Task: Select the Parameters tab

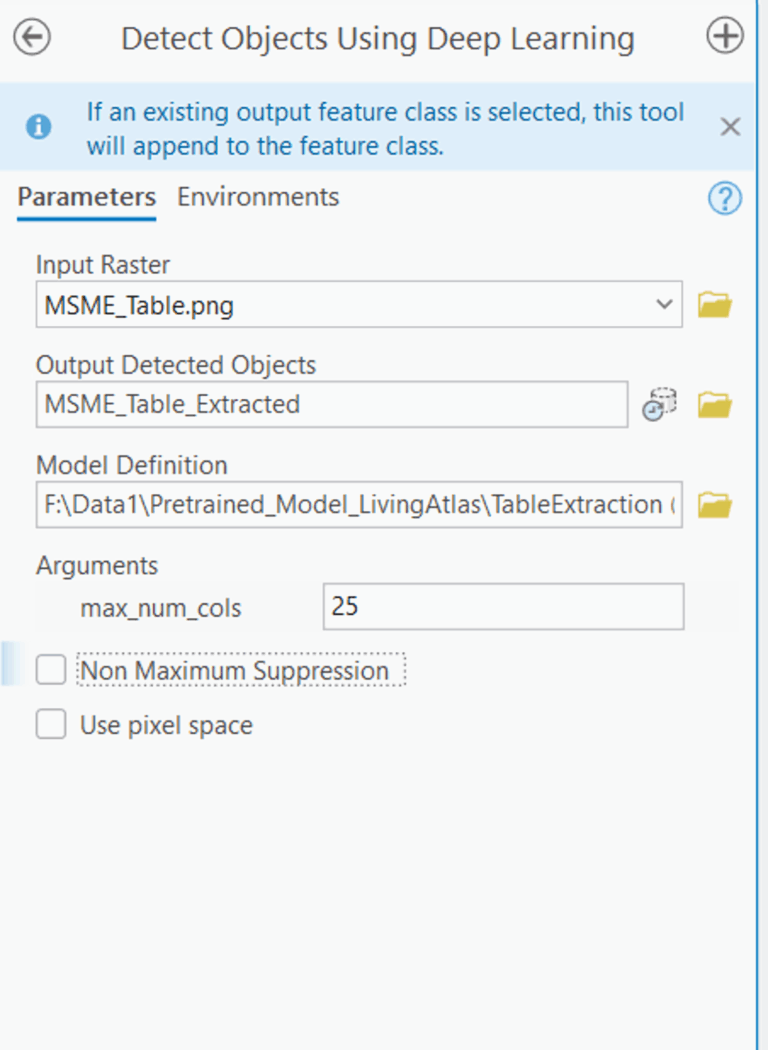Action: tap(85, 196)
